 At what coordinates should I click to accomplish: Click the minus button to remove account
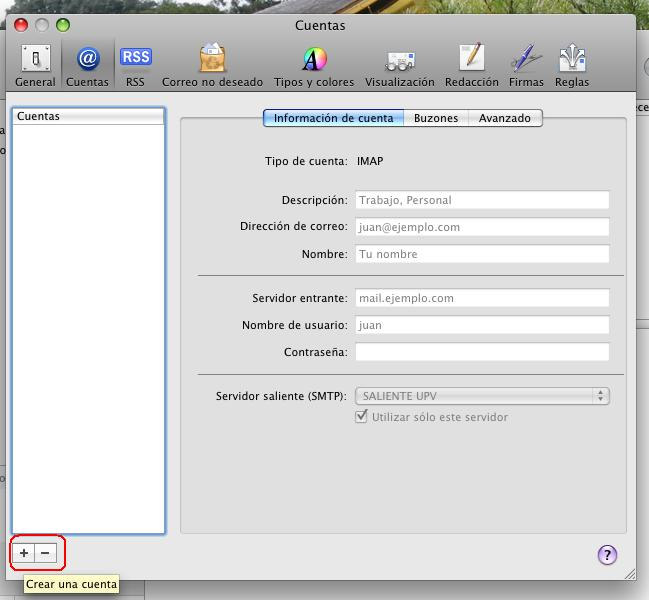click(45, 553)
